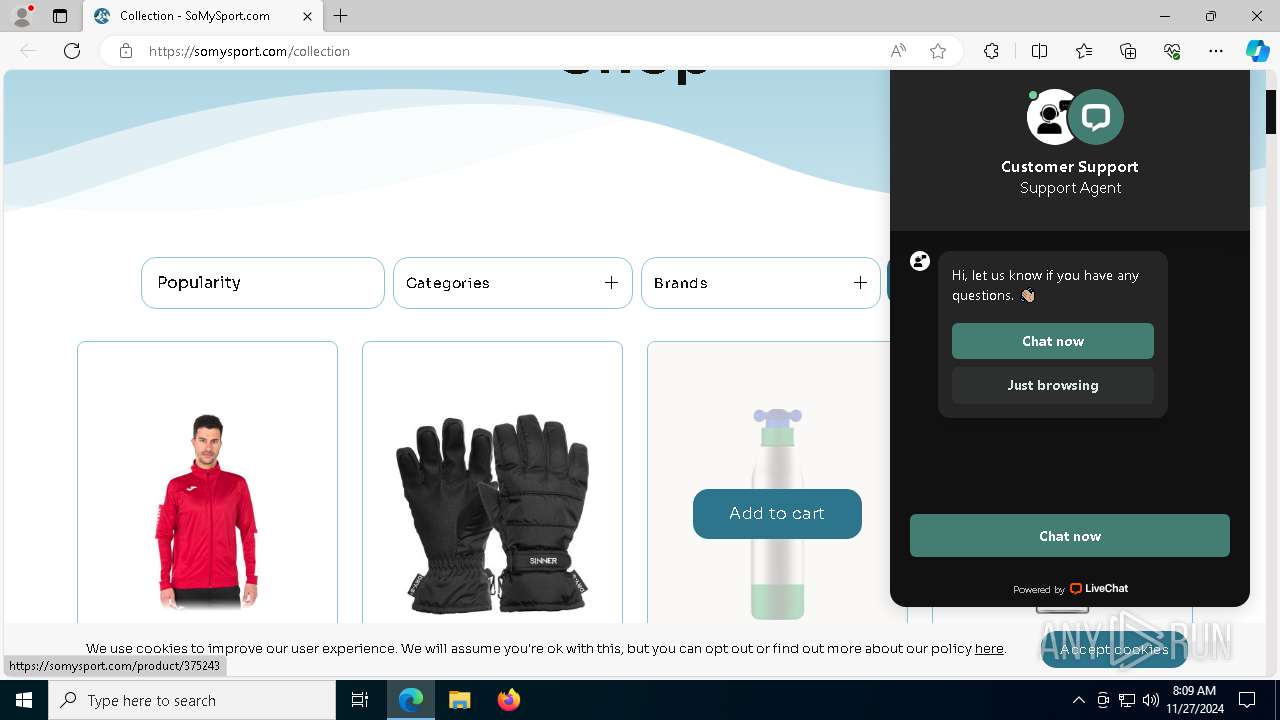Open browser Collections icon
The height and width of the screenshot is (720, 1280).
(1128, 51)
